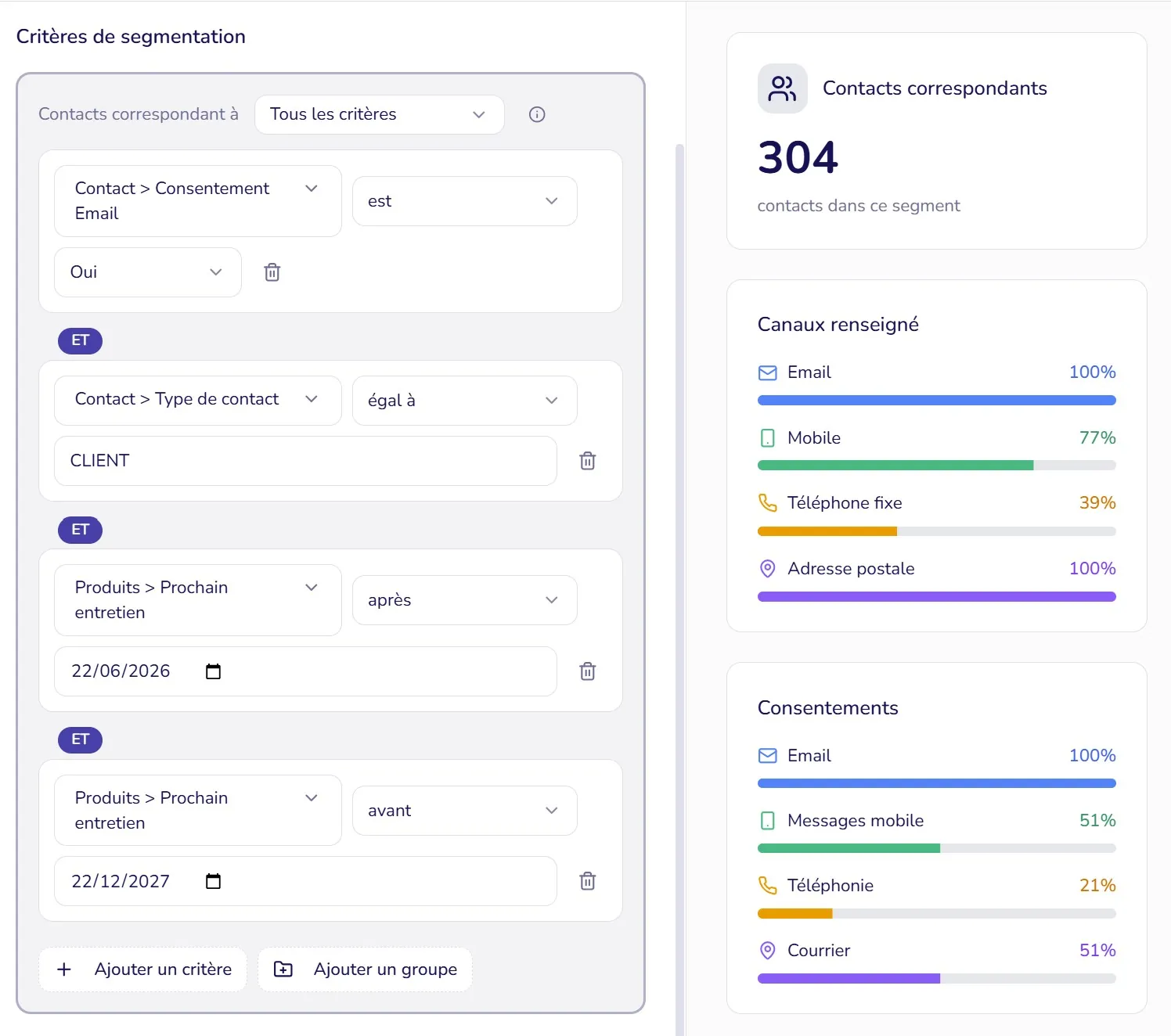Click the Email 100% bar in Canaux renseigné

937,401
